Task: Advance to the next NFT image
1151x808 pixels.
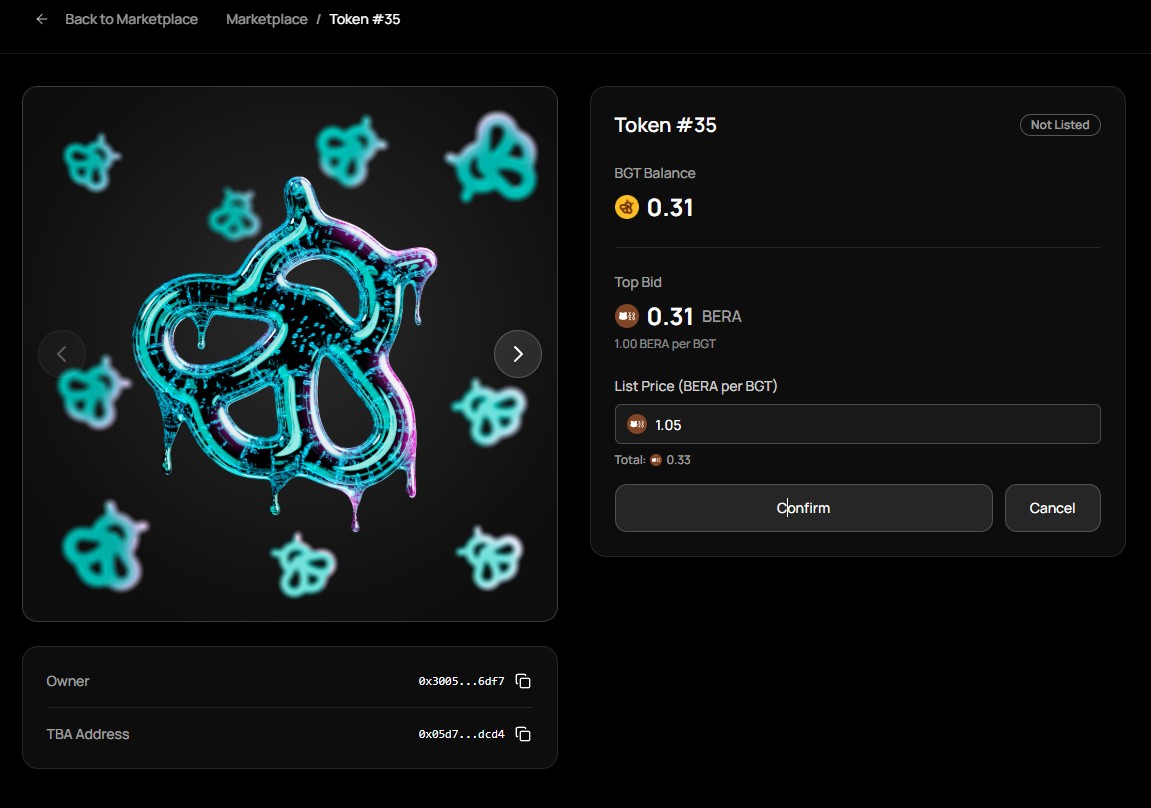Action: tap(518, 353)
